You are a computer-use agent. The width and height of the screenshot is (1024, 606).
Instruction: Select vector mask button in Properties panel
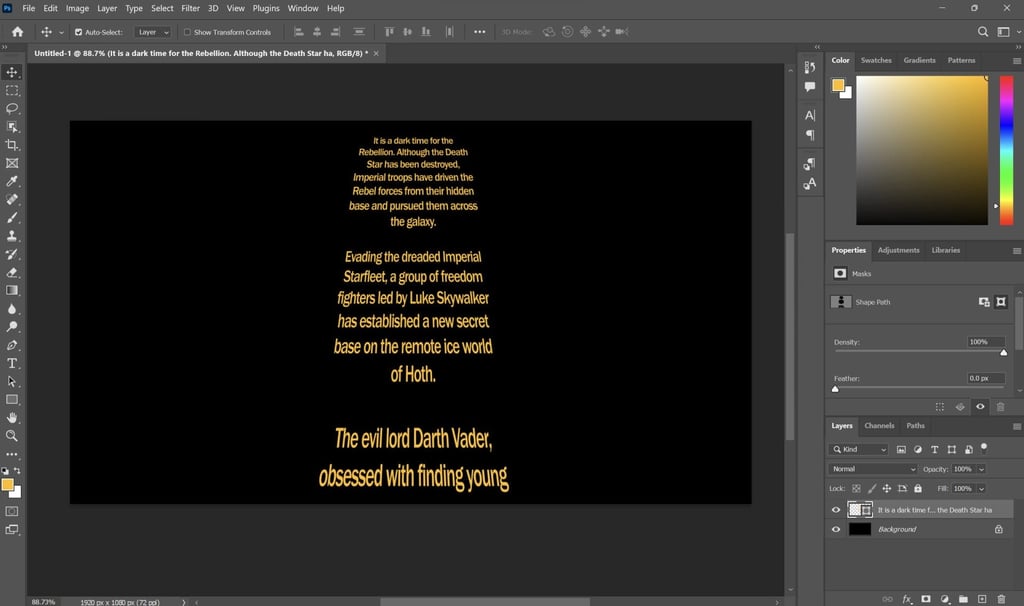point(1000,302)
